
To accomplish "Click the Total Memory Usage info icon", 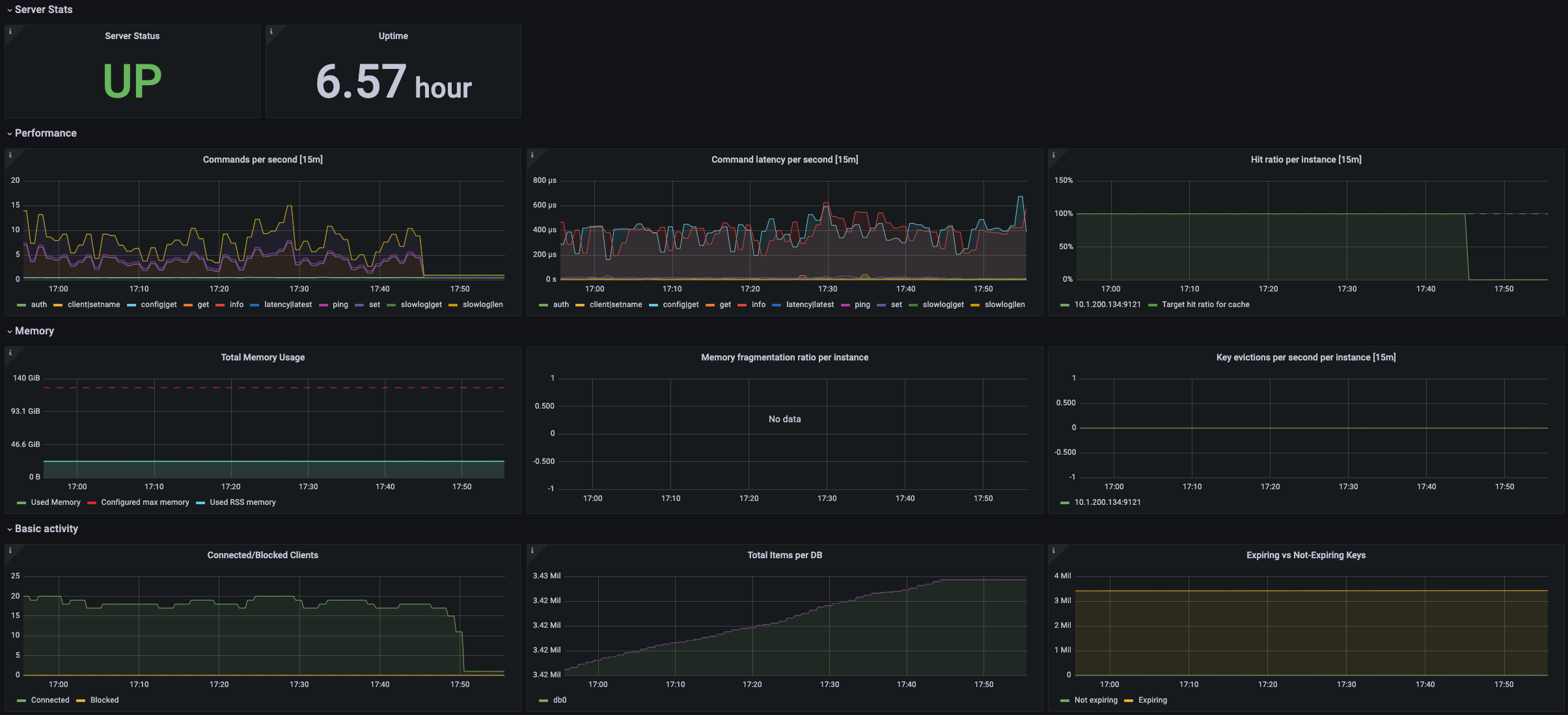I will [x=10, y=353].
